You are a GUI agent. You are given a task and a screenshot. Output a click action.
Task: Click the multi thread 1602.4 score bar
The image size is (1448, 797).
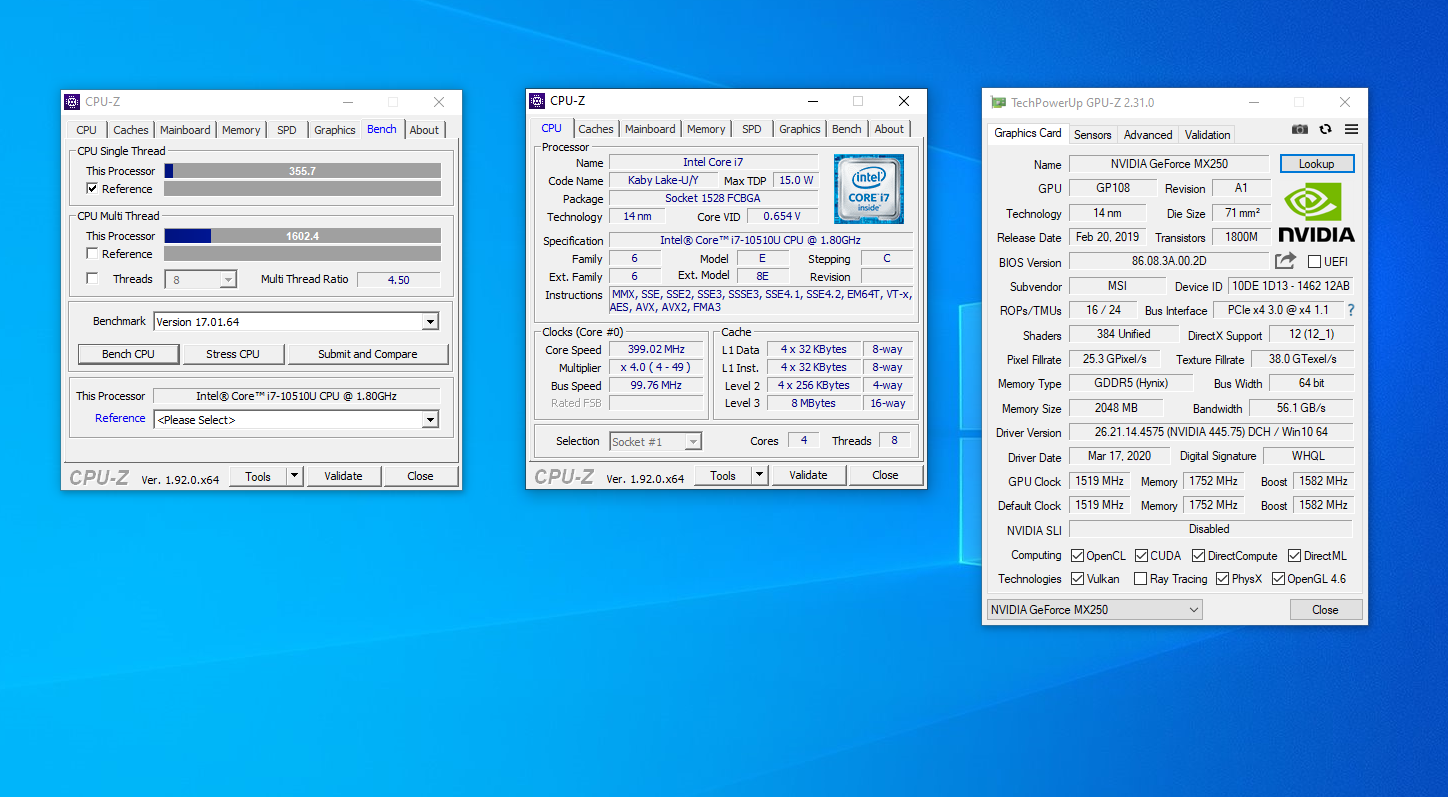(x=302, y=236)
